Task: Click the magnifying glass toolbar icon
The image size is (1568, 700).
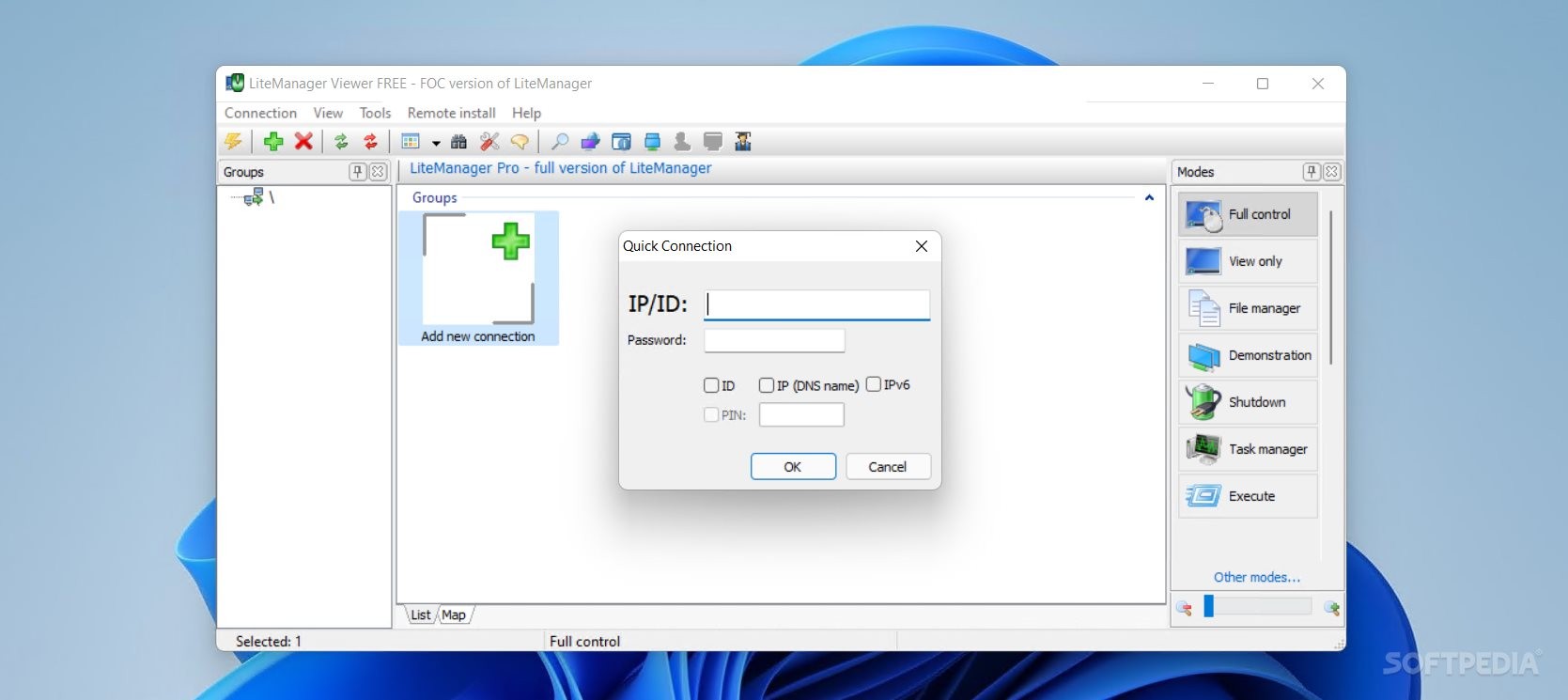Action: pos(560,142)
